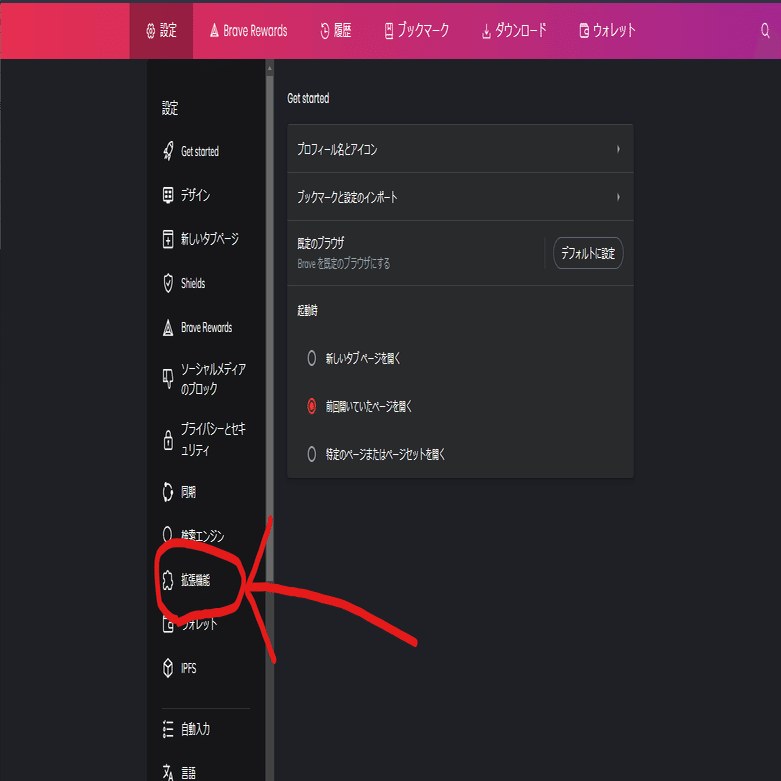Click the Brave Rewards sidebar label
This screenshot has height=781, width=781.
pos(207,327)
